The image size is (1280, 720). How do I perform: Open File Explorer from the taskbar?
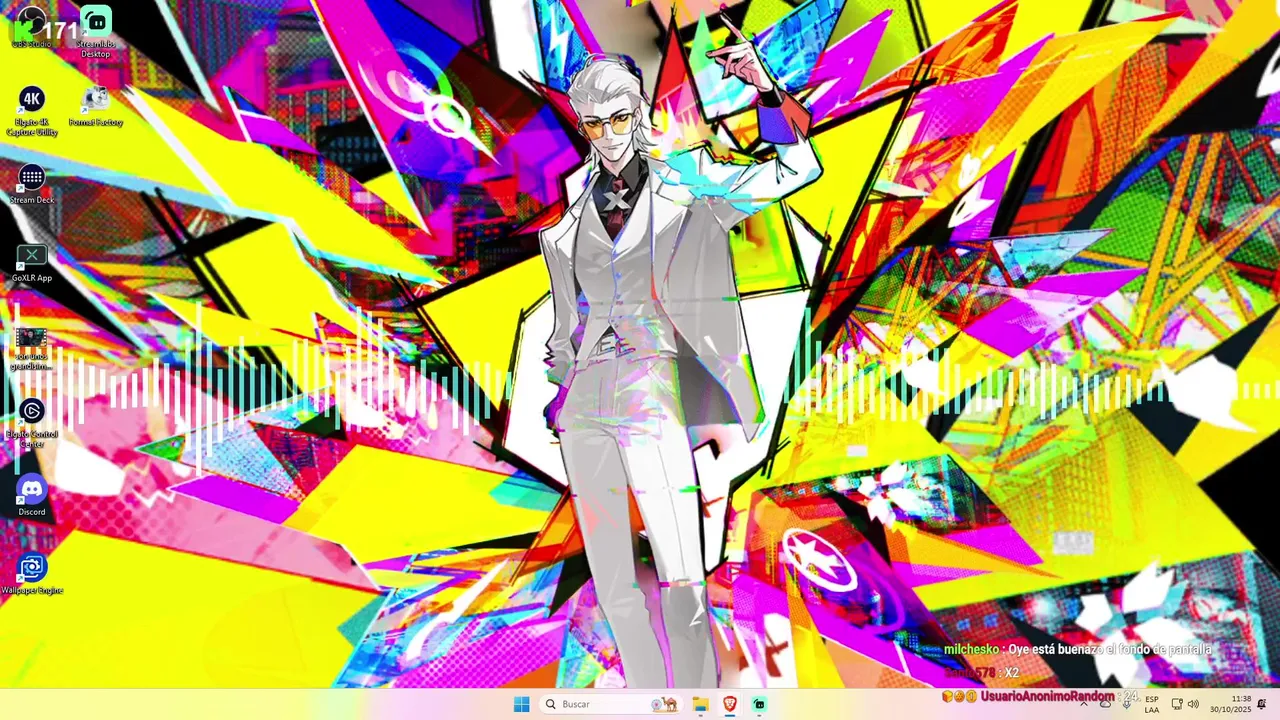(700, 704)
